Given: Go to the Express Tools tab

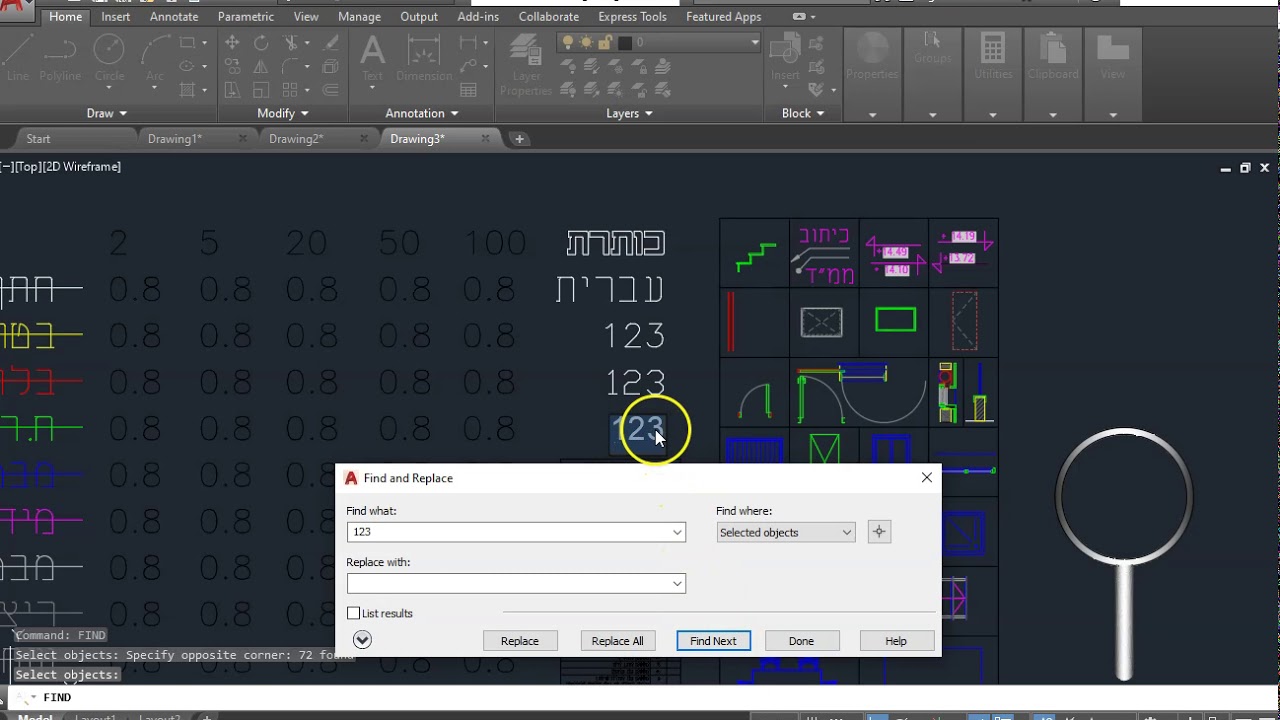Looking at the screenshot, I should (x=632, y=16).
